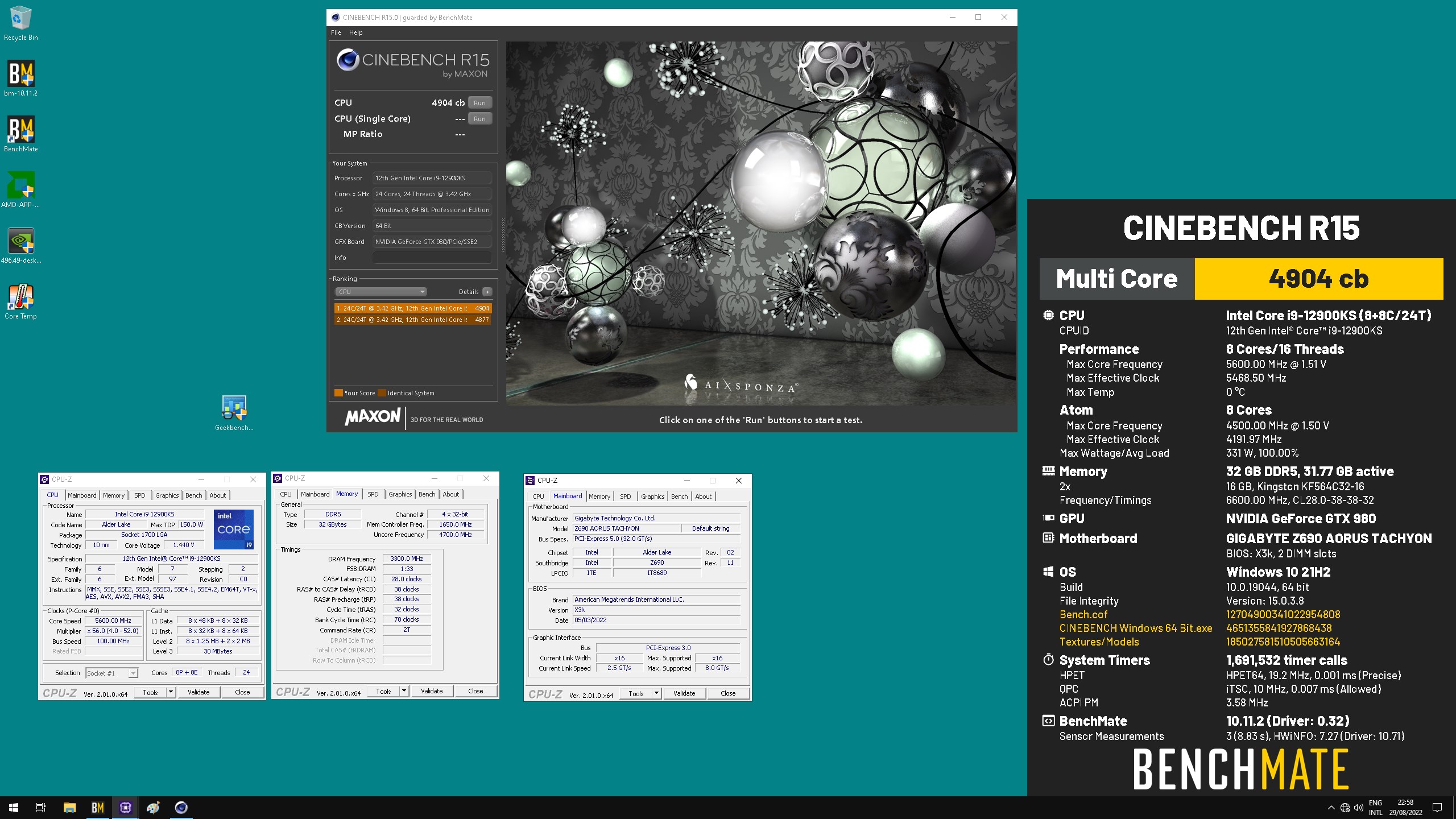Open the Paint taskbar icon
The height and width of the screenshot is (819, 1456).
(x=153, y=808)
